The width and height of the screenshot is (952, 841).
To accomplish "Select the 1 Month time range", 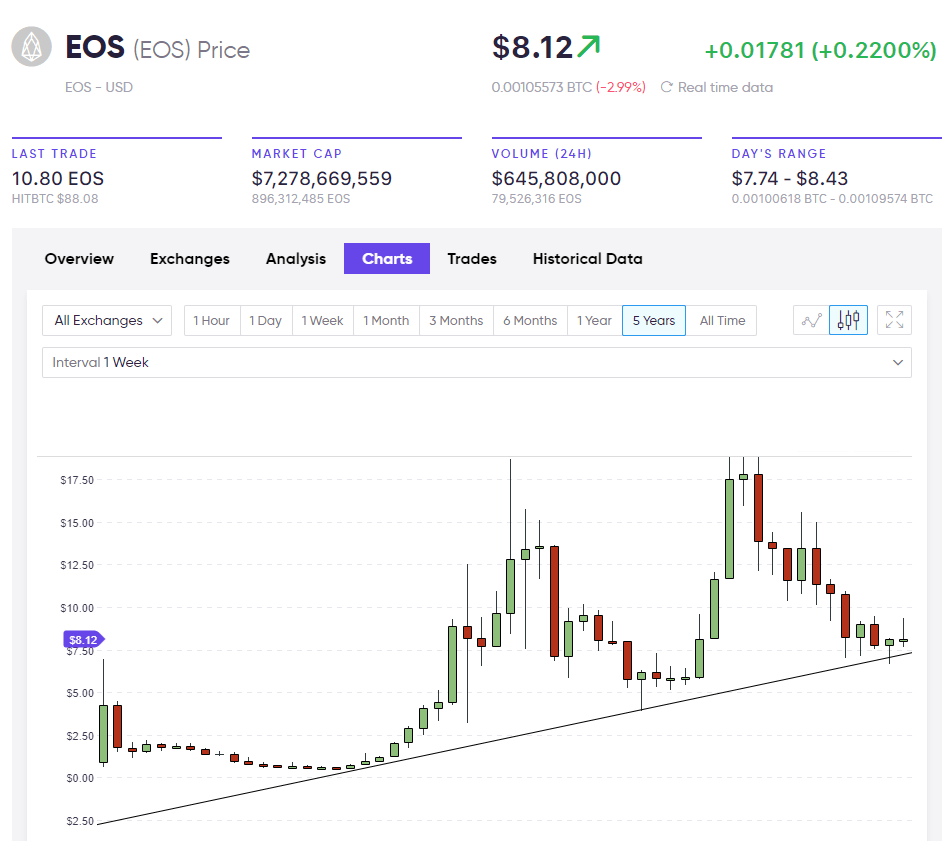I will (x=386, y=320).
